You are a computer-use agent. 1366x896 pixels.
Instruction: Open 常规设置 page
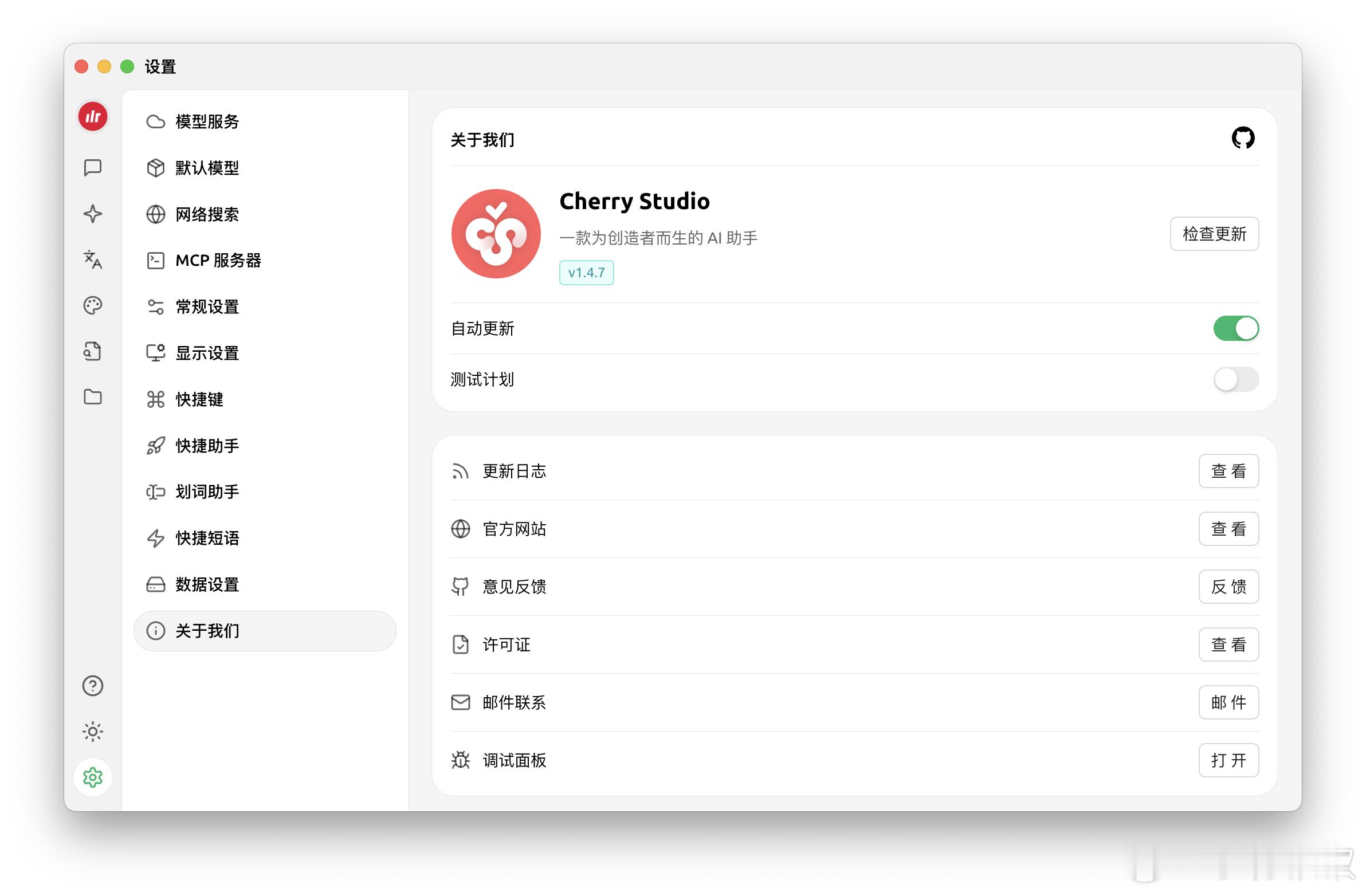pyautogui.click(x=265, y=307)
